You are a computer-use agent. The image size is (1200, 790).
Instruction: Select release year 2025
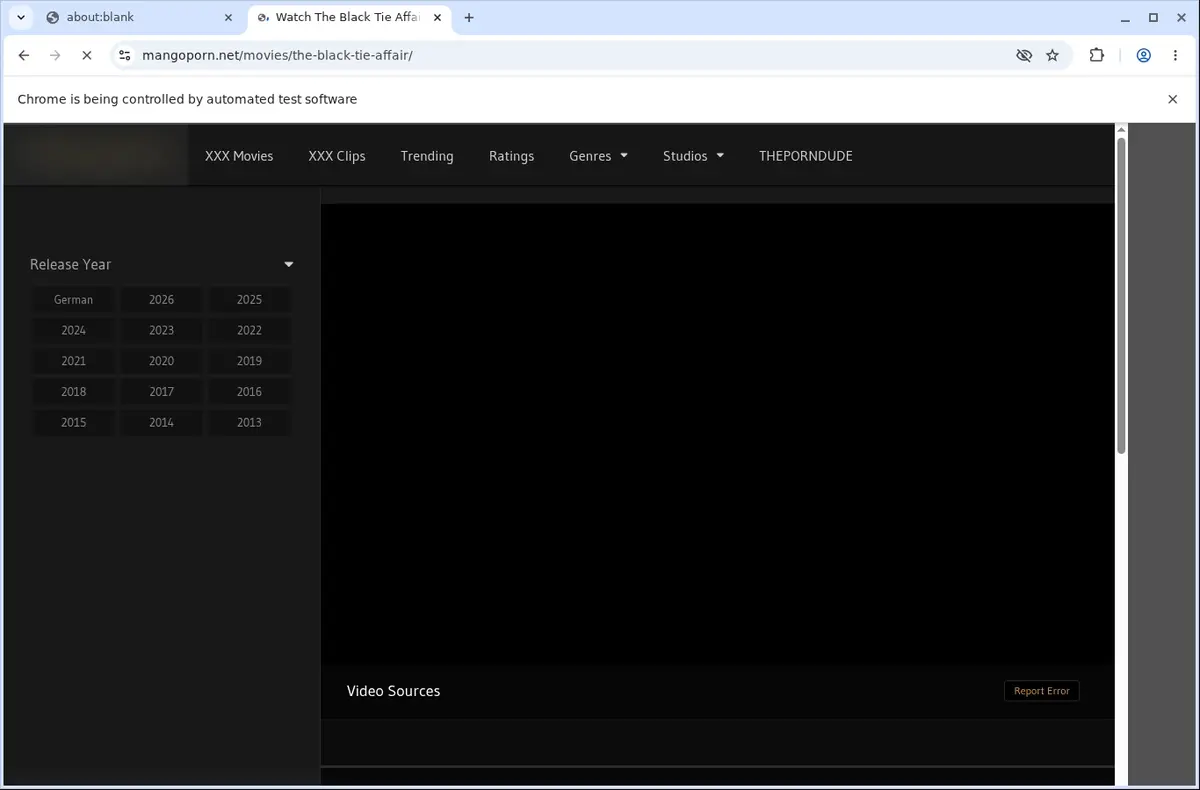tap(249, 300)
